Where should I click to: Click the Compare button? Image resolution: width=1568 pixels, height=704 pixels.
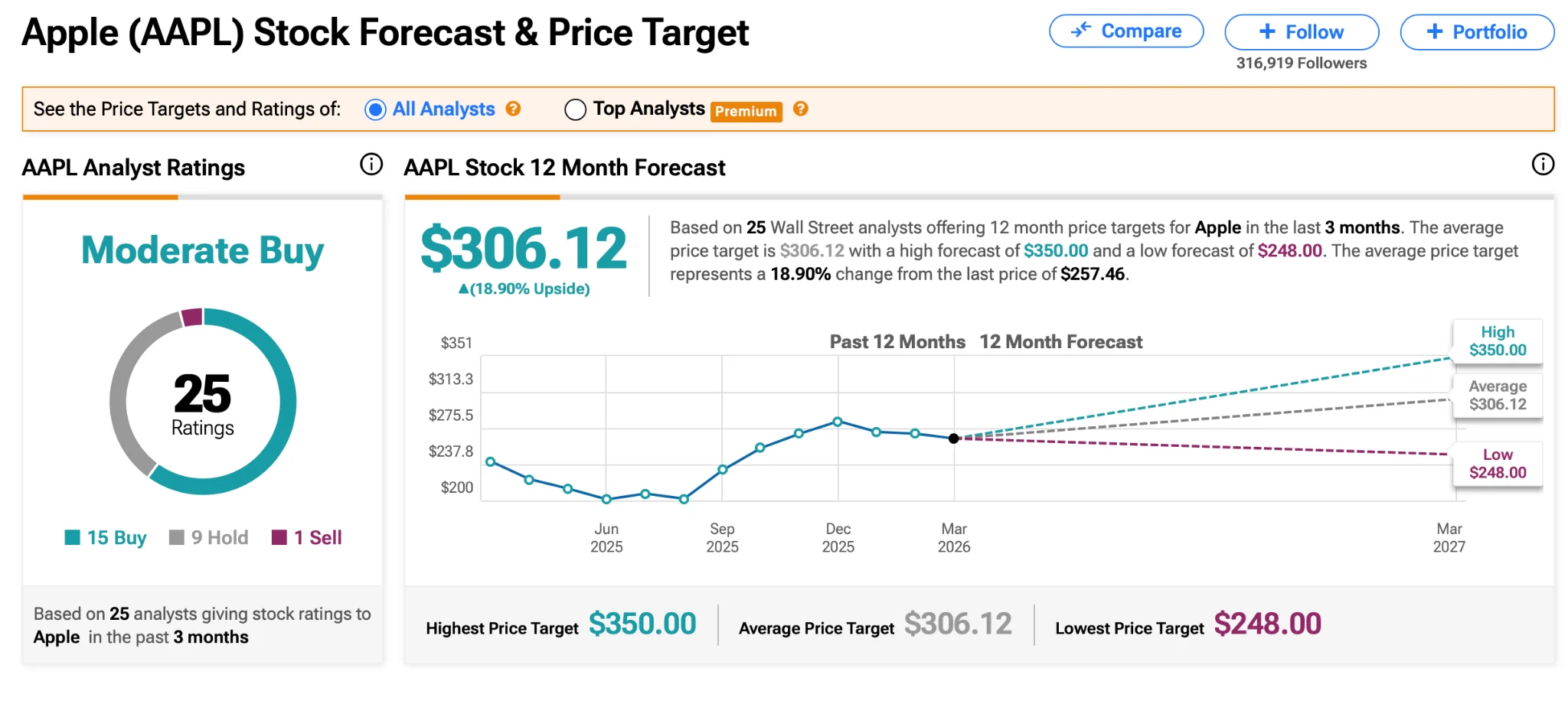1126,31
